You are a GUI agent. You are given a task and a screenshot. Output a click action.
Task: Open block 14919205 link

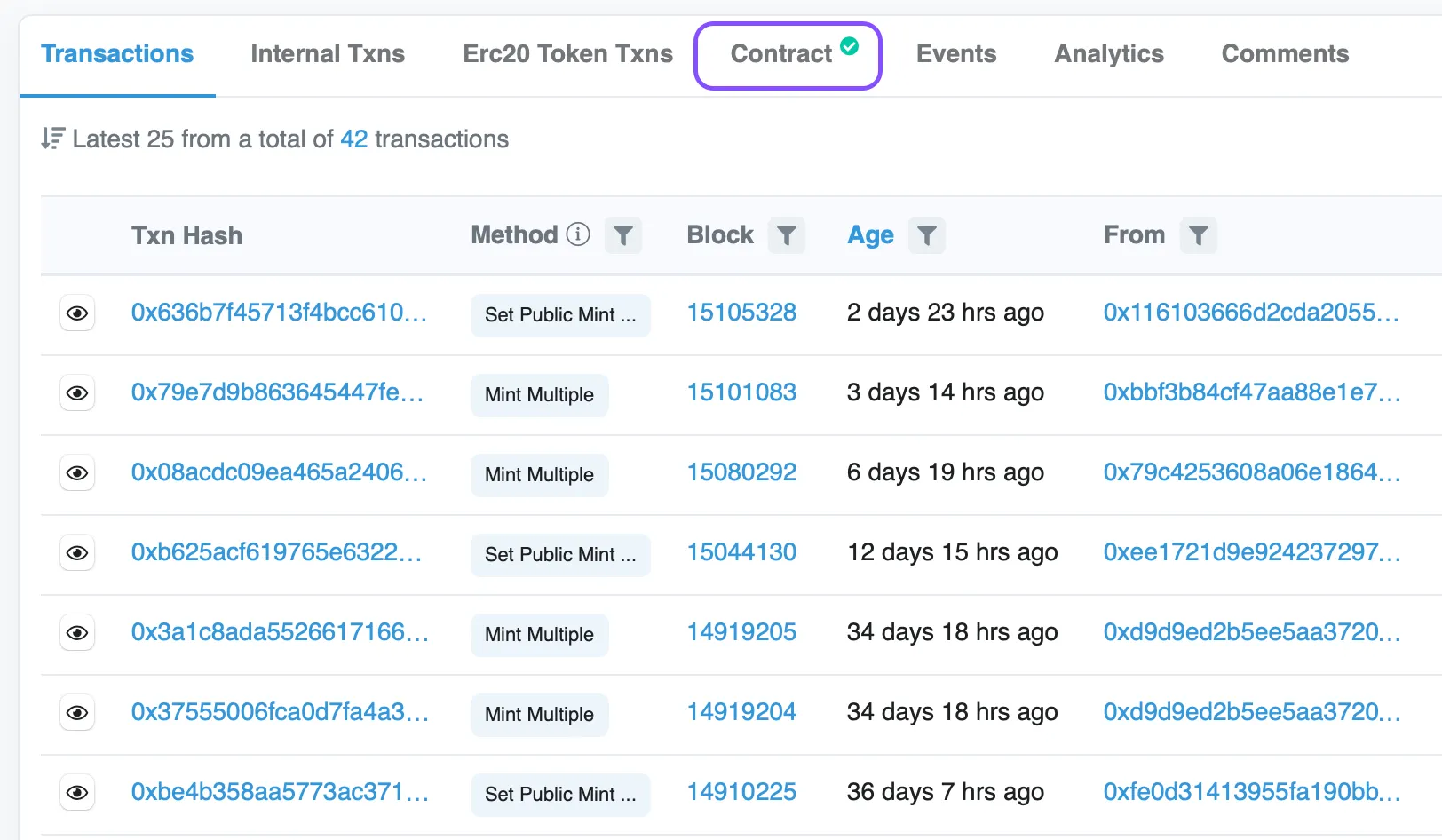coord(741,632)
